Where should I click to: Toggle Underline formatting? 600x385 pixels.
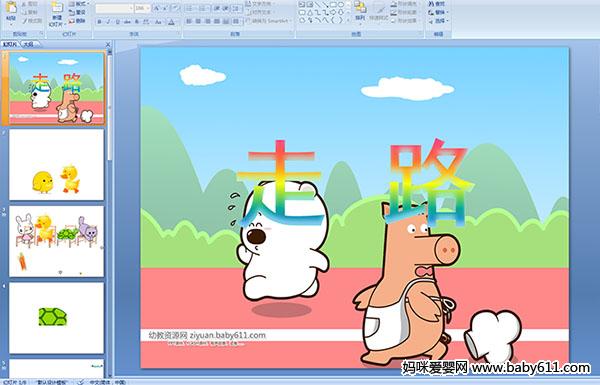(x=117, y=22)
